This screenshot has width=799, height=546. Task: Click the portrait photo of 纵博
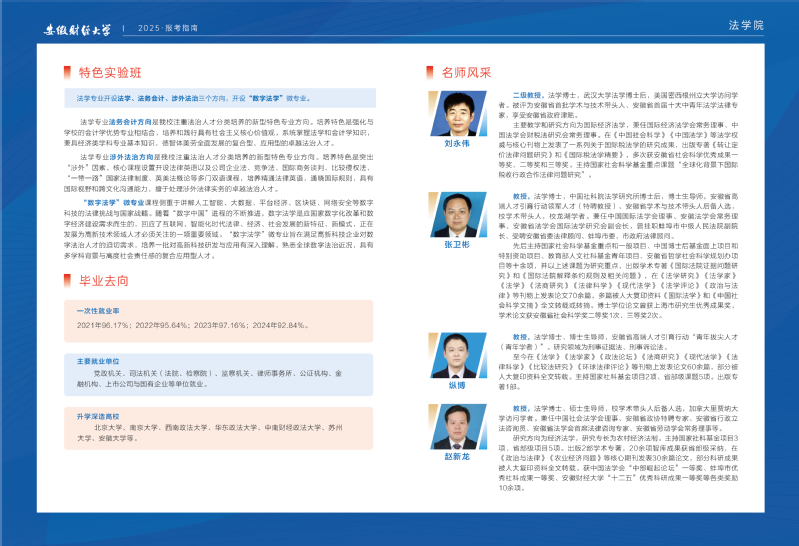click(x=458, y=355)
